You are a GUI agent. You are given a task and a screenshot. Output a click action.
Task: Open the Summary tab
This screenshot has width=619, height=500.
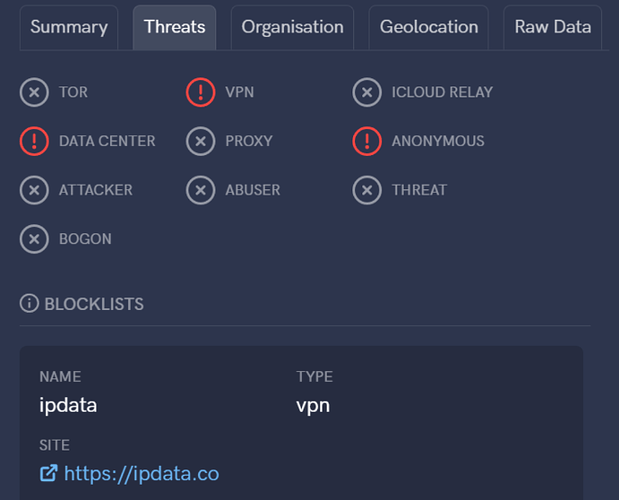coord(69,27)
